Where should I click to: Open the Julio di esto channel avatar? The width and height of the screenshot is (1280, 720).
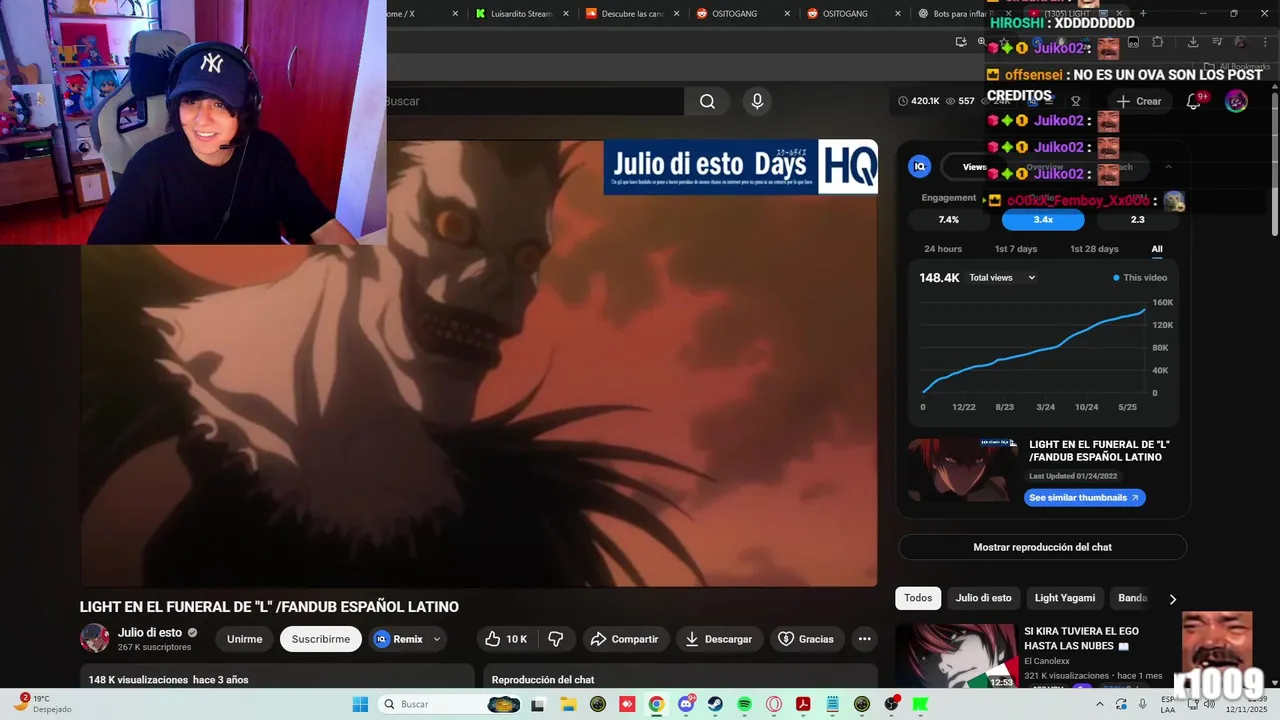click(x=95, y=638)
